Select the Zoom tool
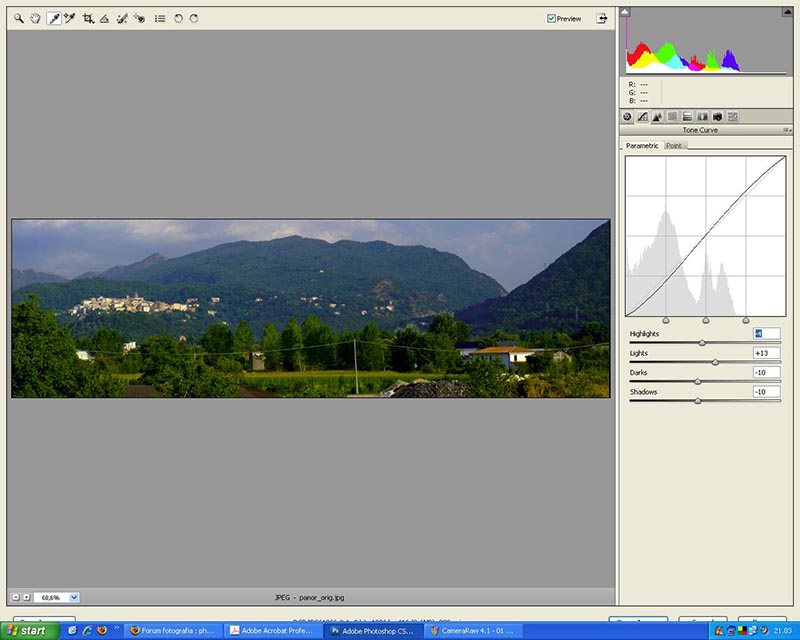 18,17
